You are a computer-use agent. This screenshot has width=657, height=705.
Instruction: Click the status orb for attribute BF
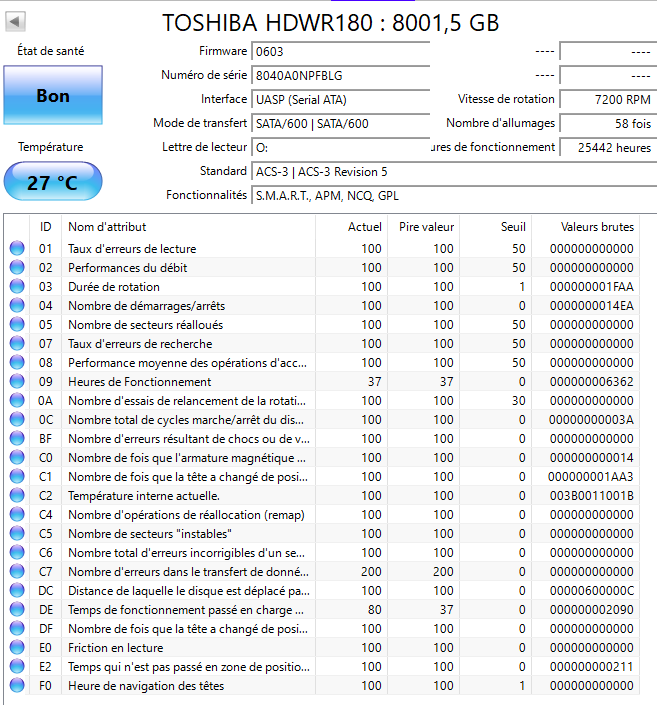tap(17, 438)
